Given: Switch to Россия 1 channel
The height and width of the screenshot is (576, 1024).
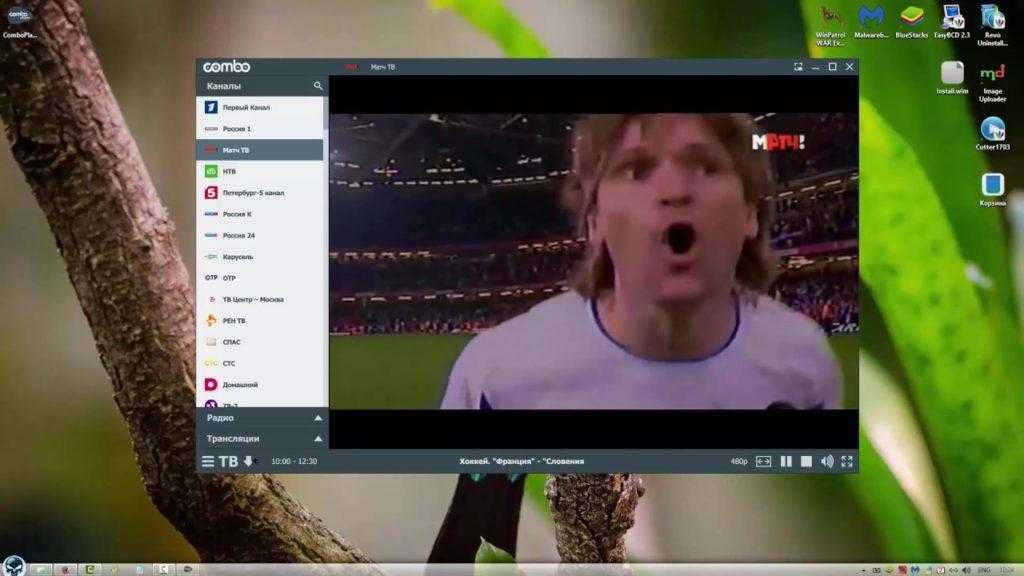Looking at the screenshot, I should [x=237, y=129].
